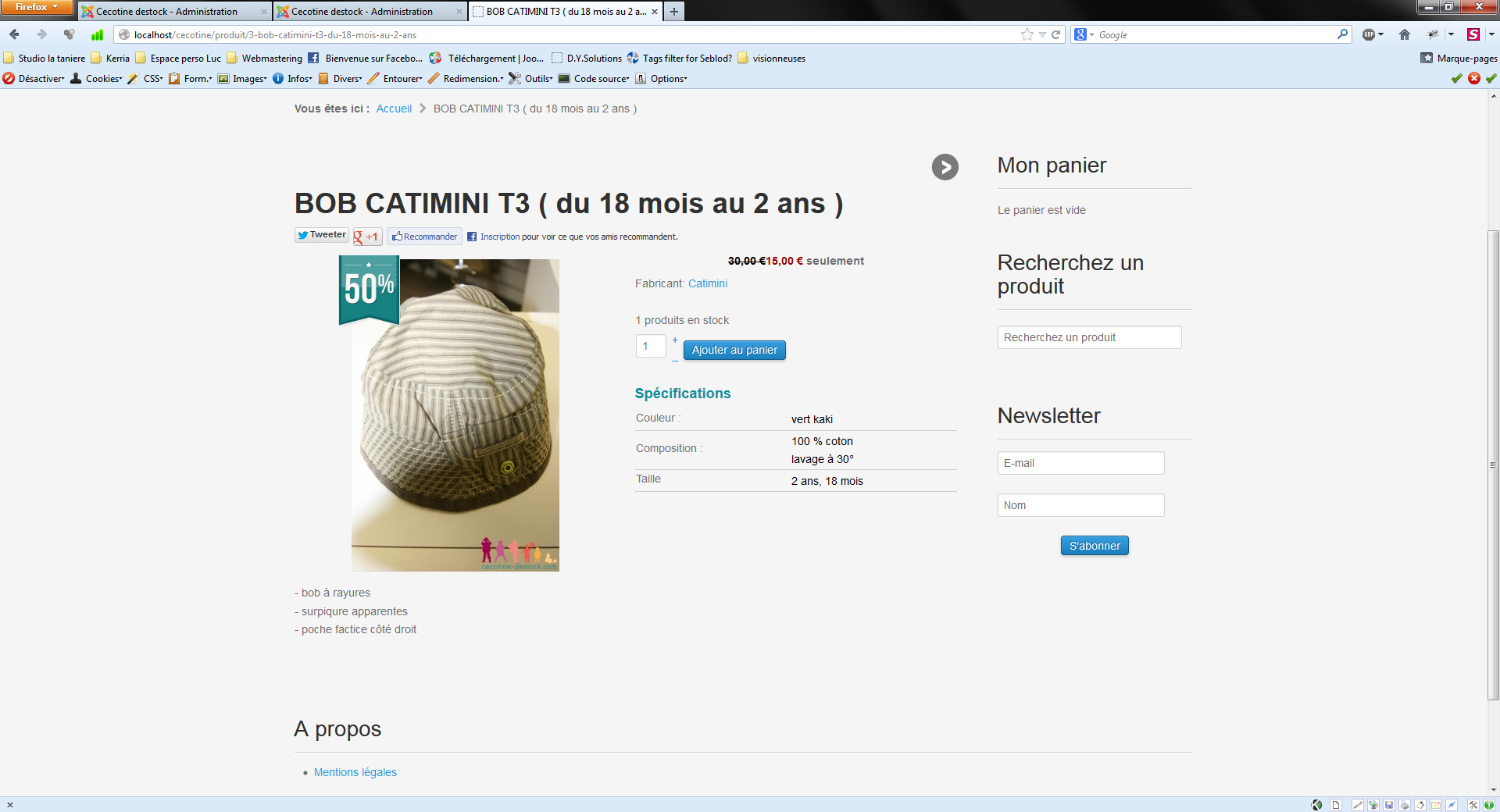
Task: Click the status bar blank page icon
Action: [1336, 805]
